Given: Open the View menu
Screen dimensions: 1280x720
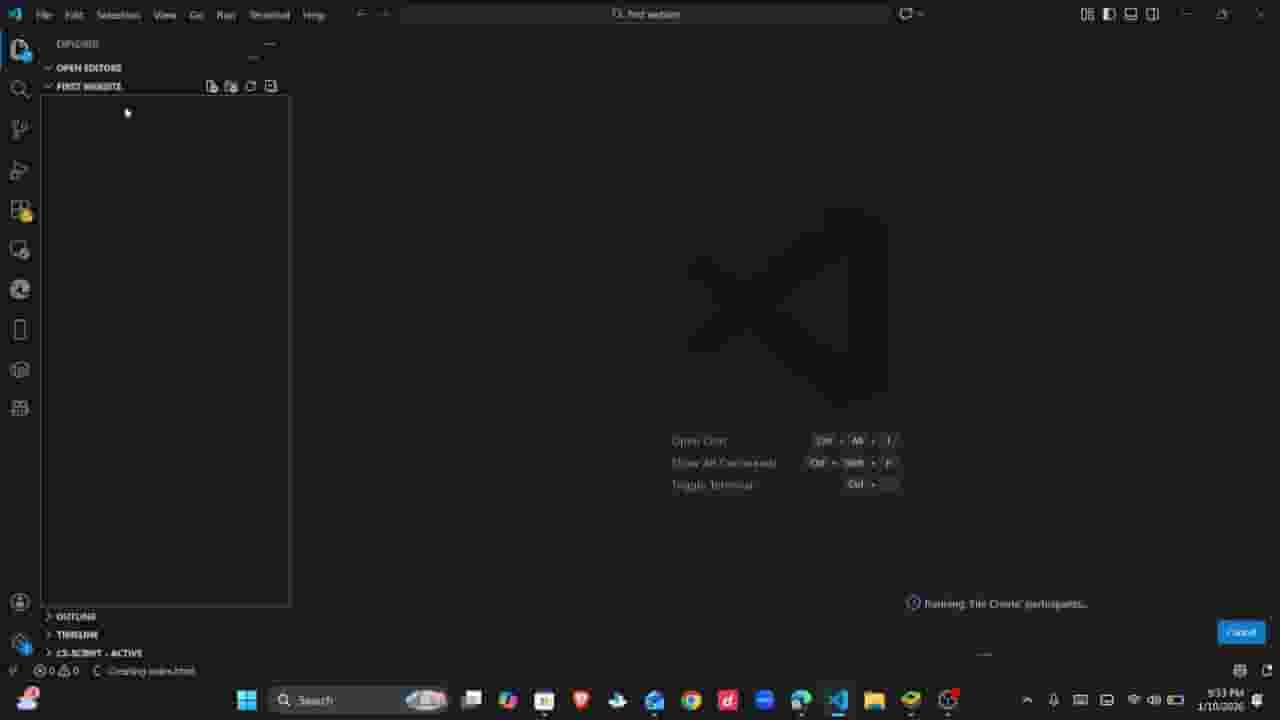Looking at the screenshot, I should point(165,15).
